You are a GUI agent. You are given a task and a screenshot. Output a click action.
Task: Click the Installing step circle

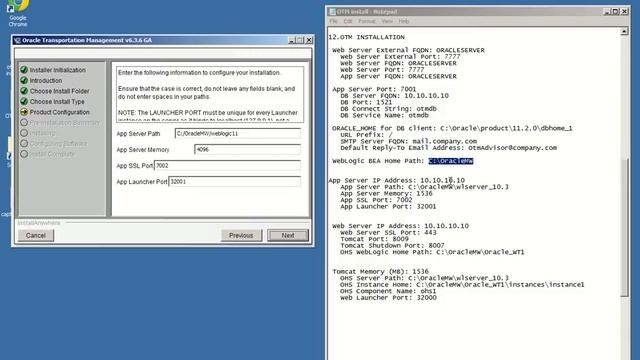click(24, 133)
